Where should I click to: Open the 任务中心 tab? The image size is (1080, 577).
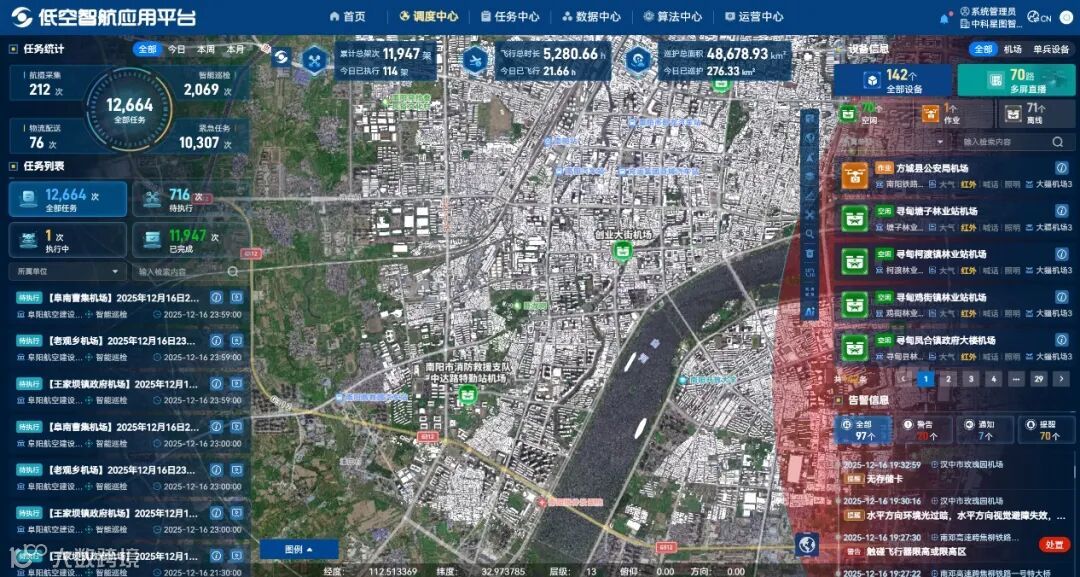tap(510, 17)
